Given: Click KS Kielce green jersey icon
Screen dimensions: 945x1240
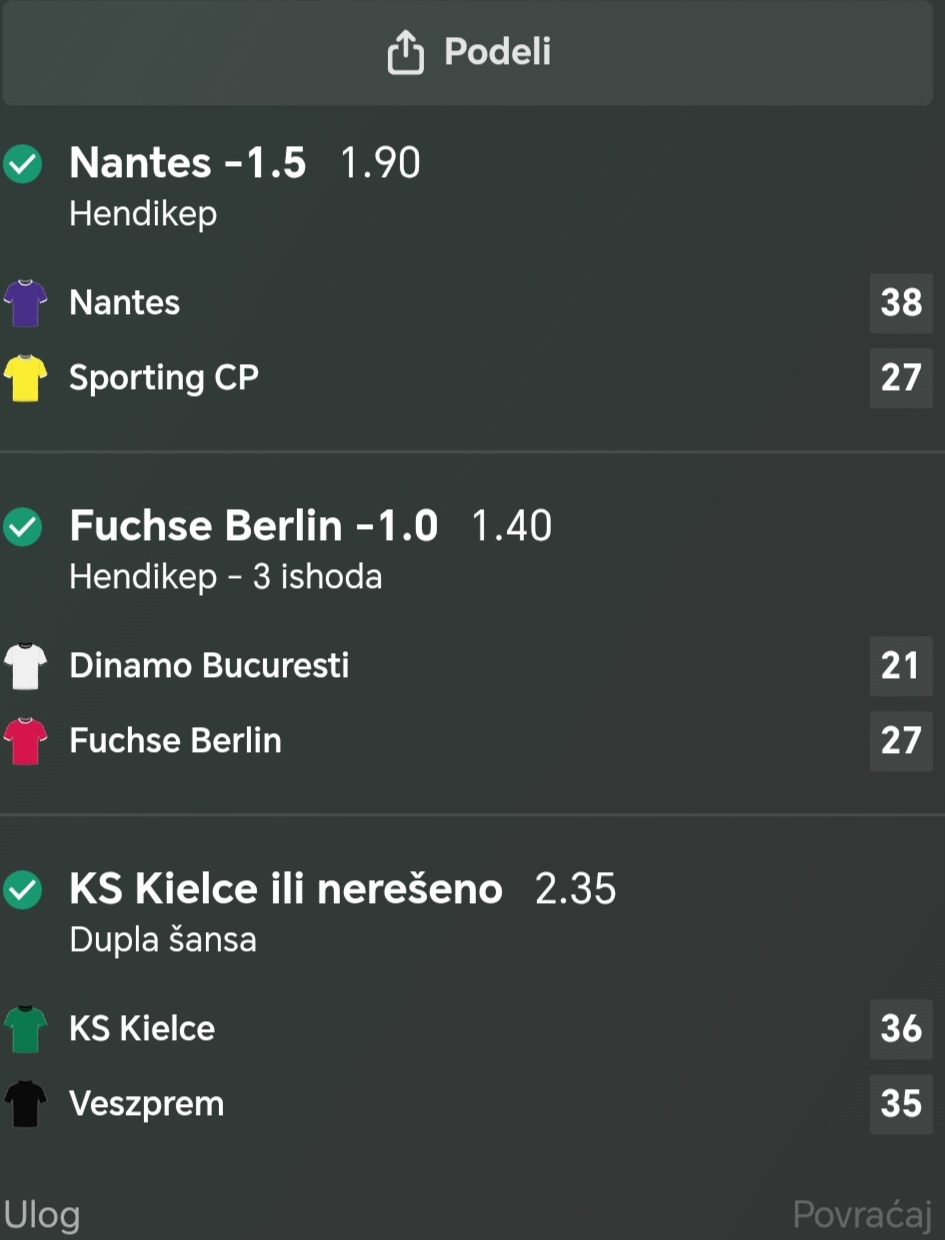Looking at the screenshot, I should (25, 1029).
